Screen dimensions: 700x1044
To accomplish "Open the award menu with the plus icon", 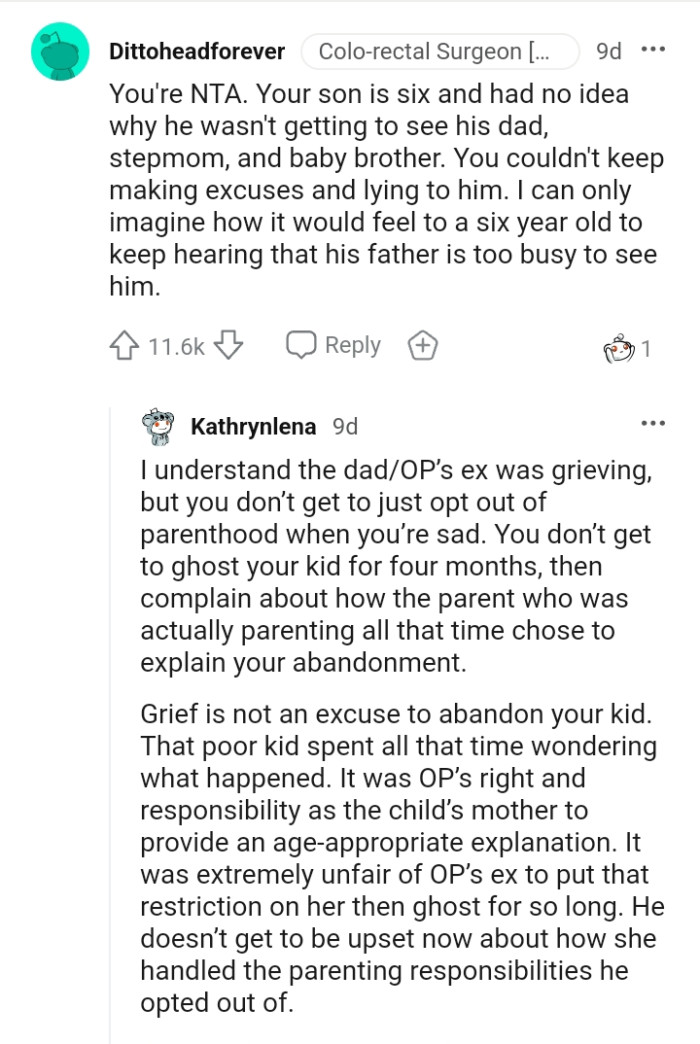I will (422, 344).
